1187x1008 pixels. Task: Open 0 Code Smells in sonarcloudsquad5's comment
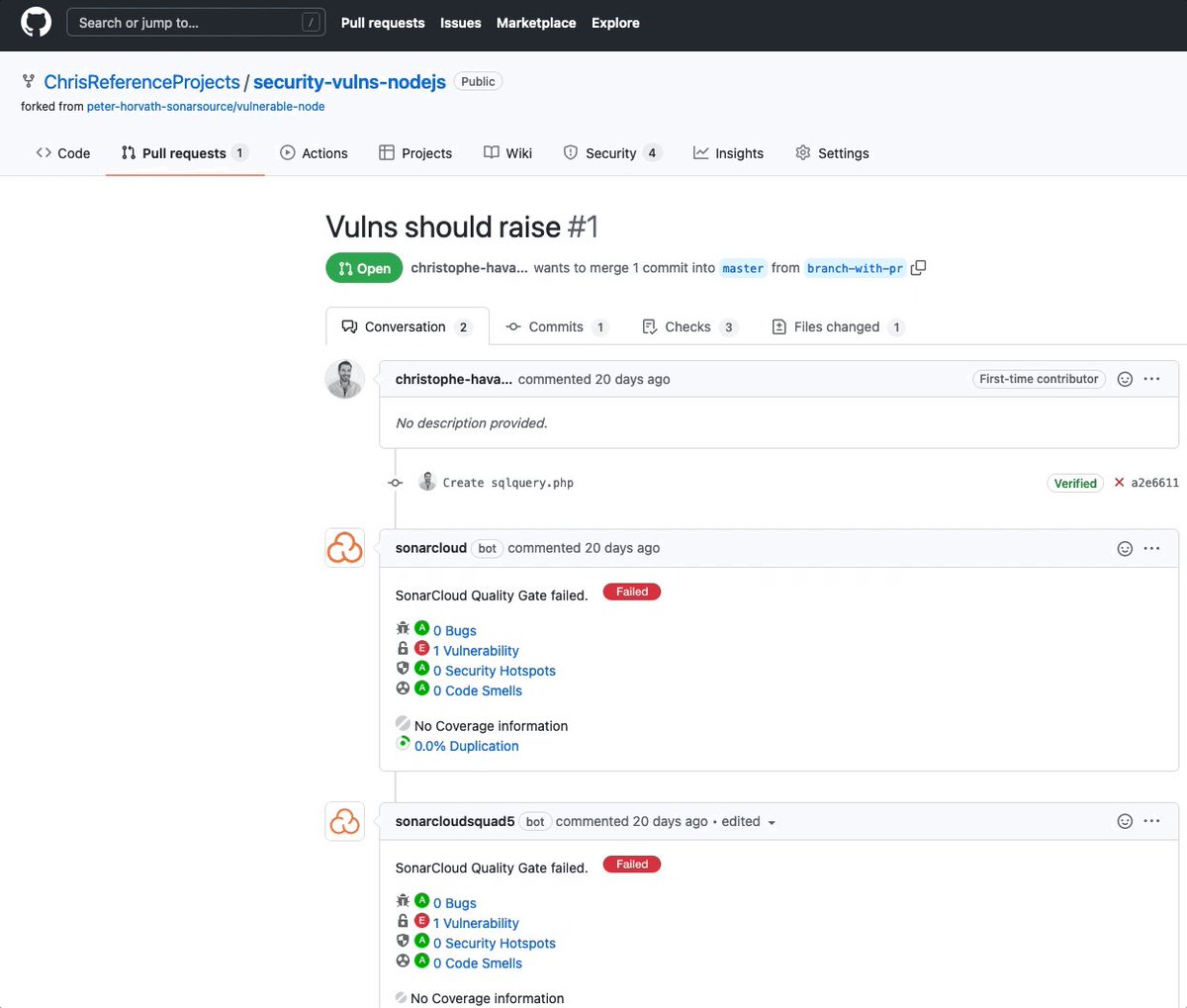(478, 962)
